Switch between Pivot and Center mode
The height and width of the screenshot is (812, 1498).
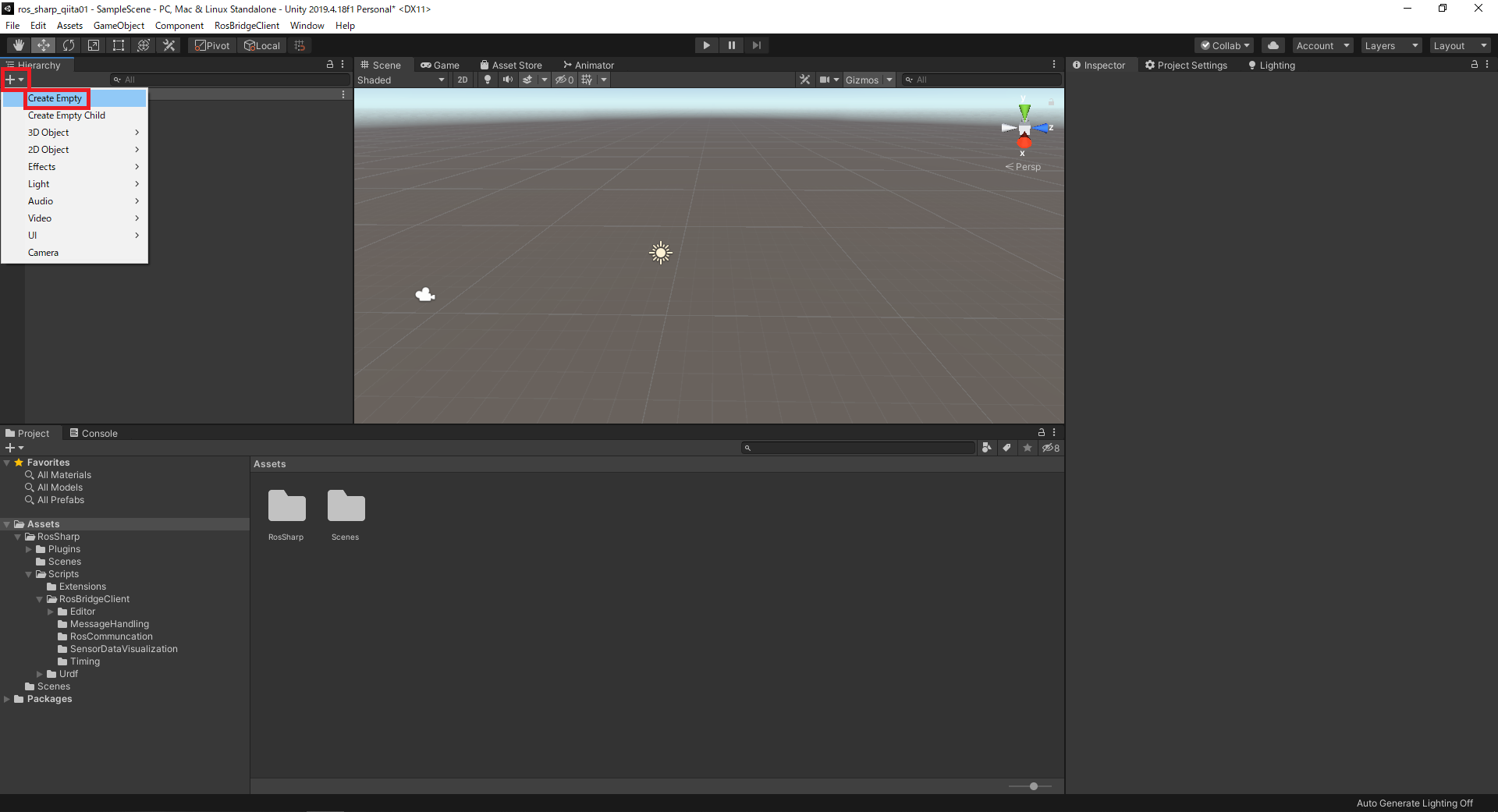point(211,45)
